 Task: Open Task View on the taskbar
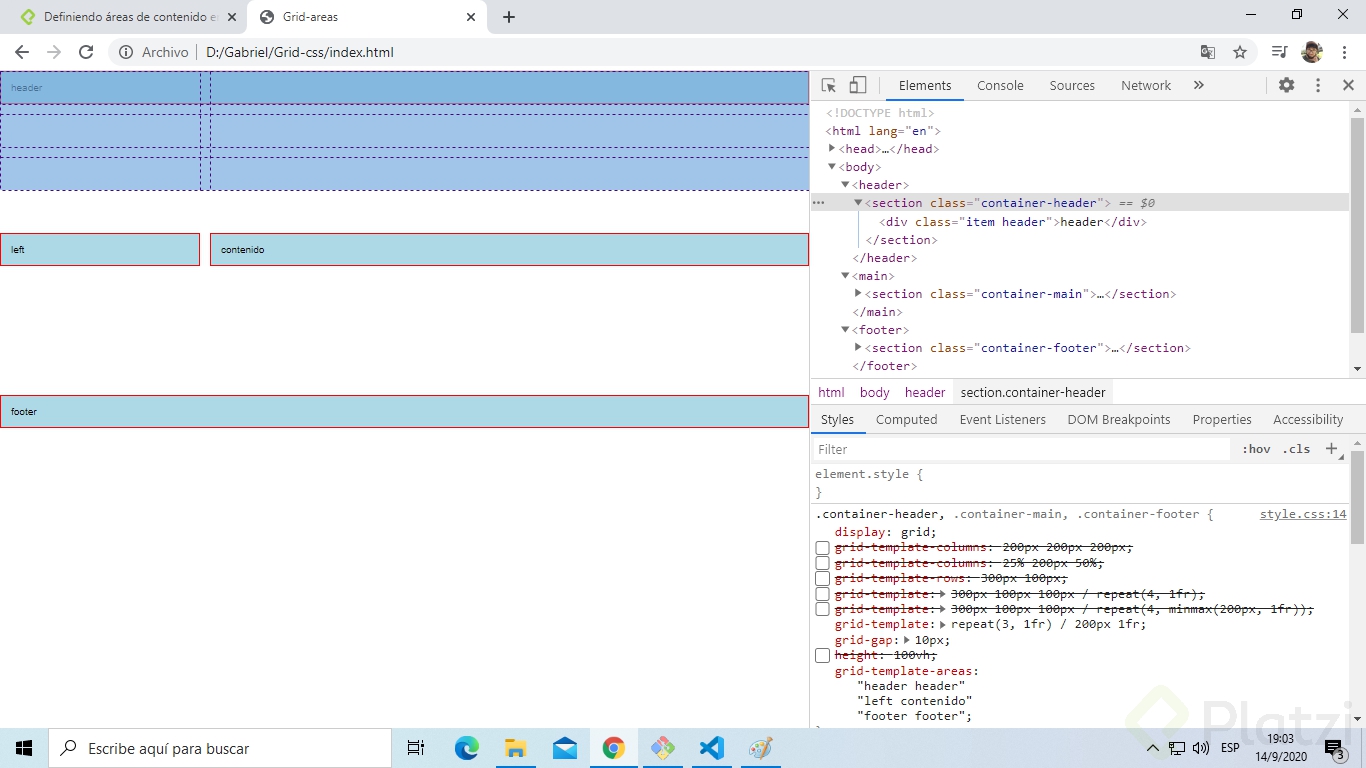[416, 748]
